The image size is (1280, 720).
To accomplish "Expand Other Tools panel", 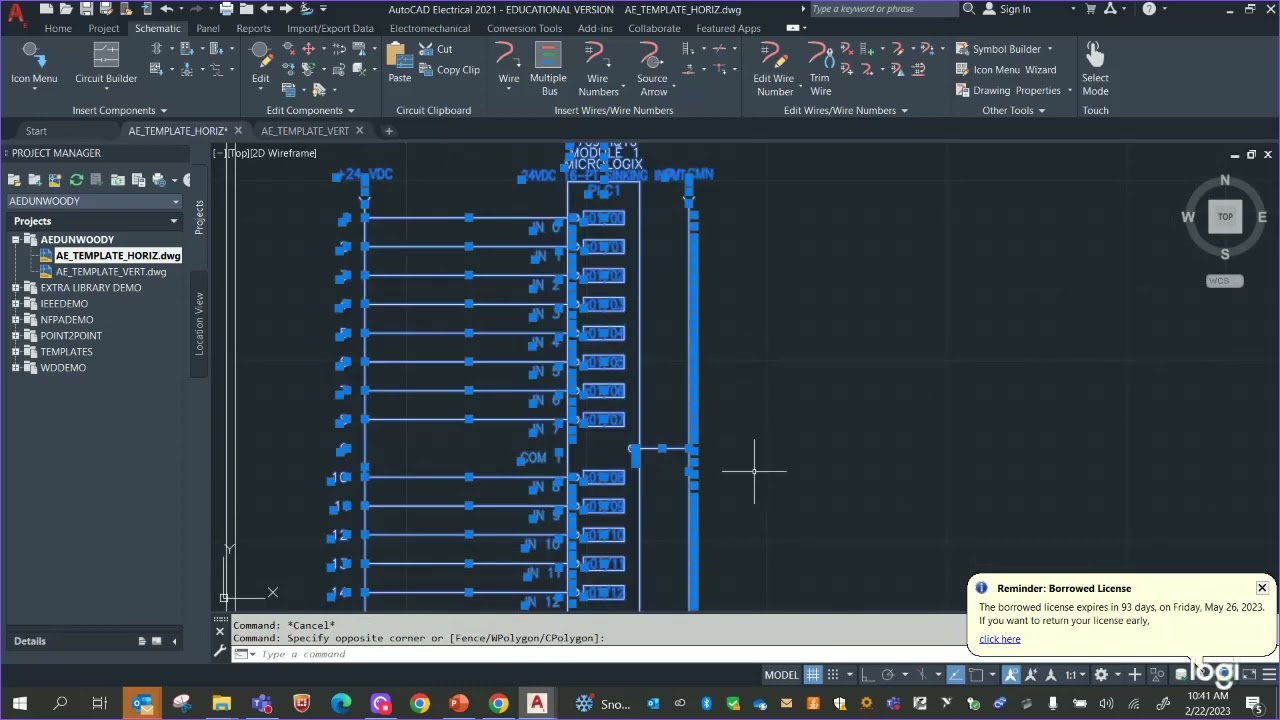I will [x=1013, y=110].
